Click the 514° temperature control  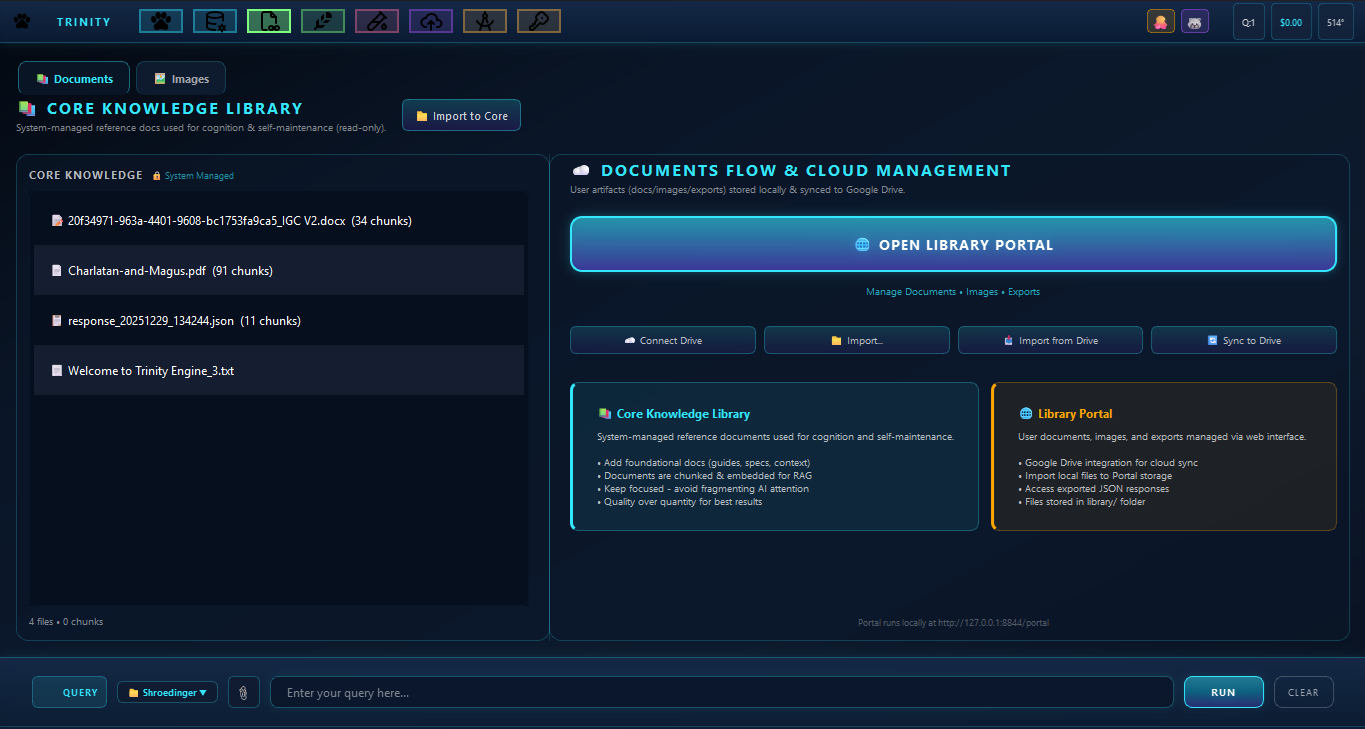(1335, 20)
